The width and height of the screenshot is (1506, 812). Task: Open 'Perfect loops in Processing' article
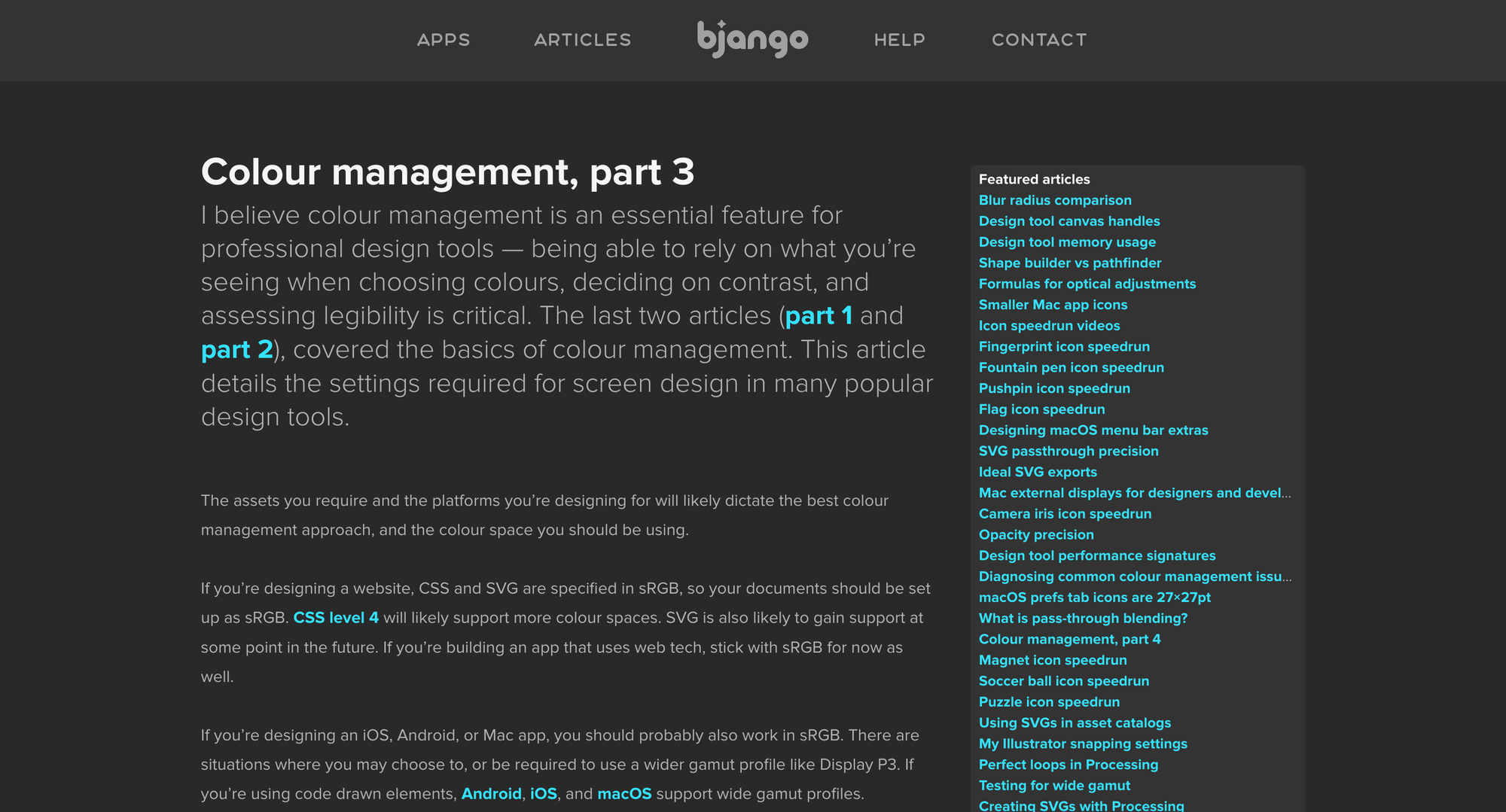[x=1069, y=765]
